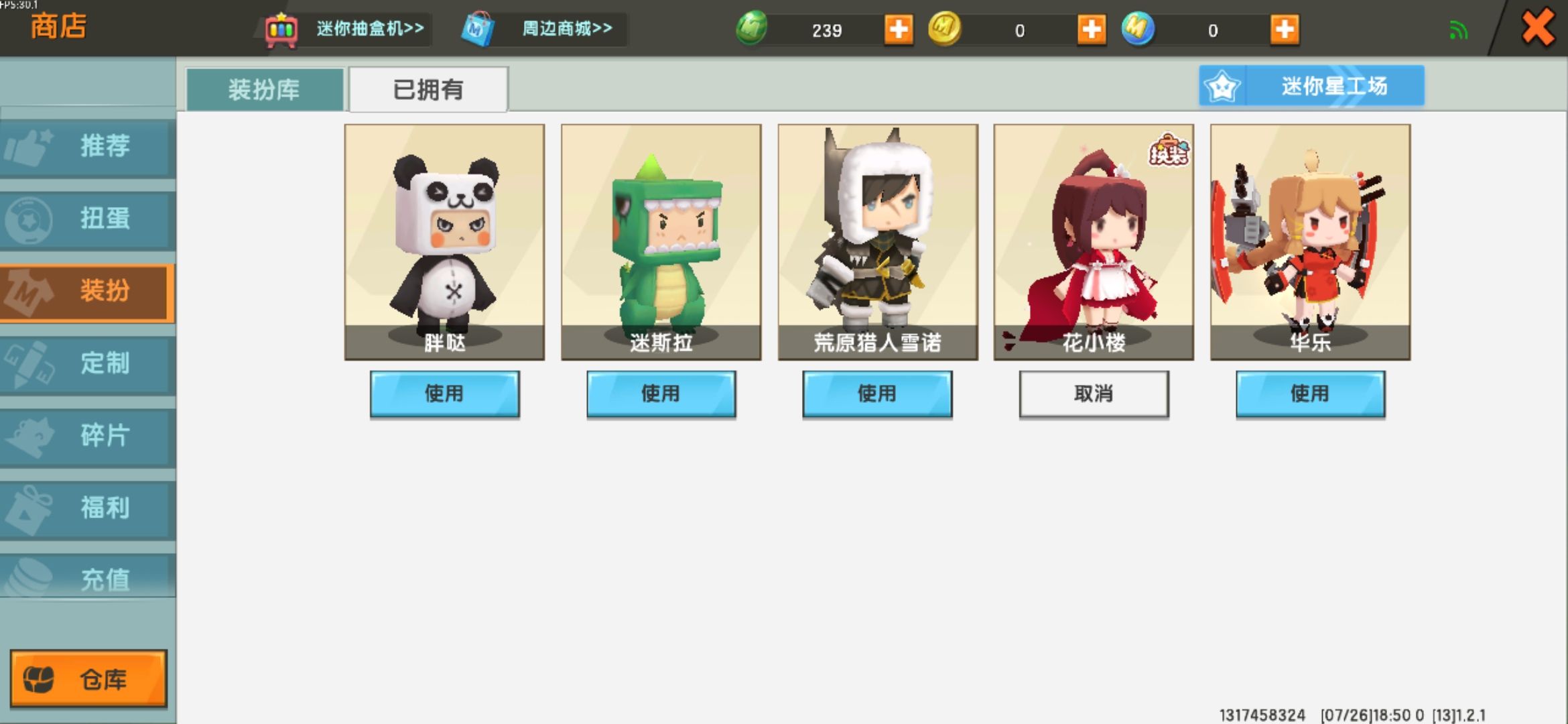The height and width of the screenshot is (724, 1568).
Task: Add more green Mini Beans currency
Action: point(898,29)
